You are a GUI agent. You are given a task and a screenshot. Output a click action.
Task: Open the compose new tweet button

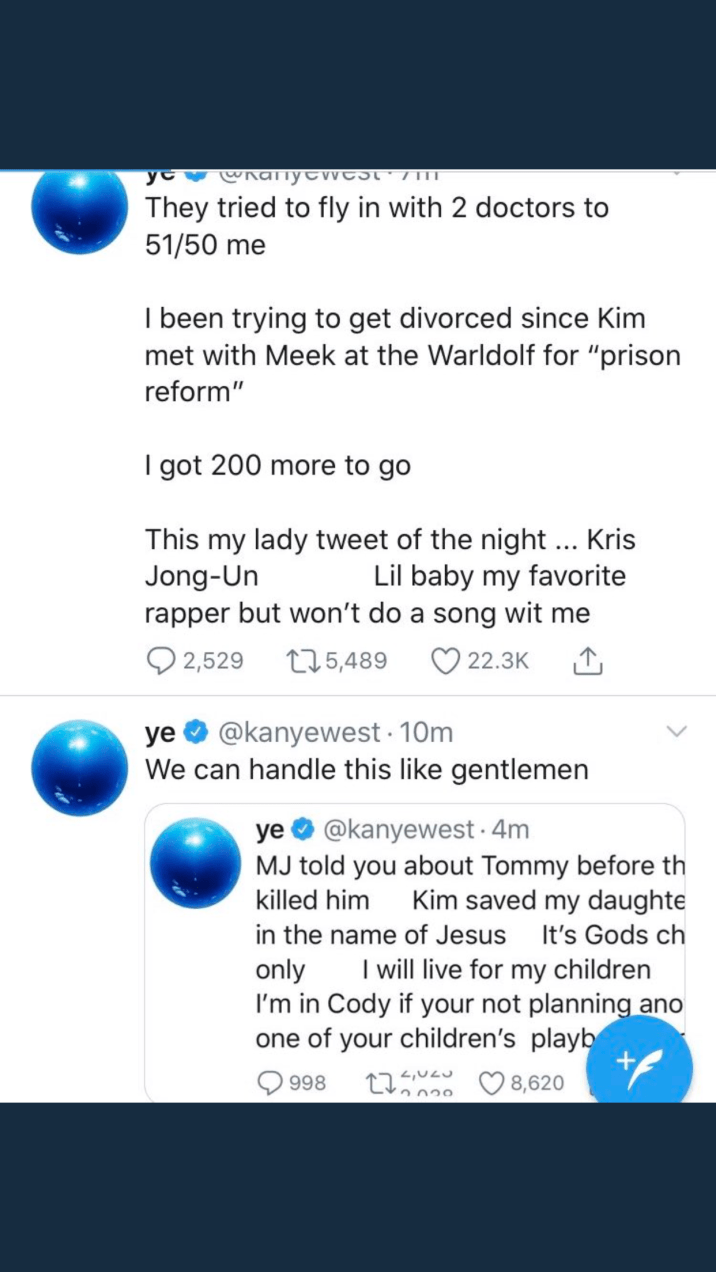(639, 1064)
